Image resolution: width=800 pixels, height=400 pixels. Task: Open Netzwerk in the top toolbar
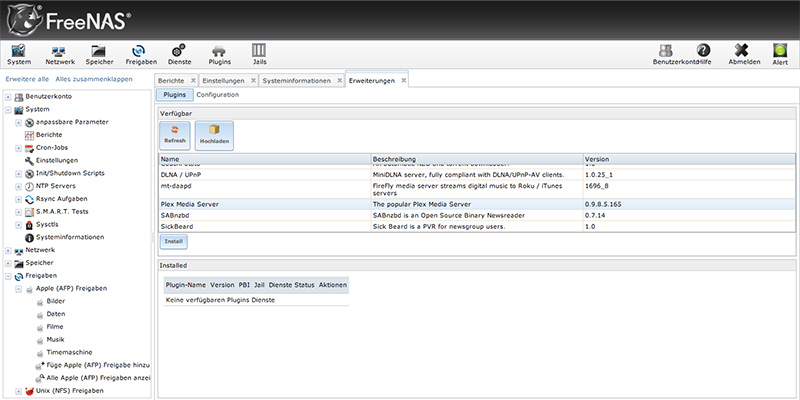(60, 55)
